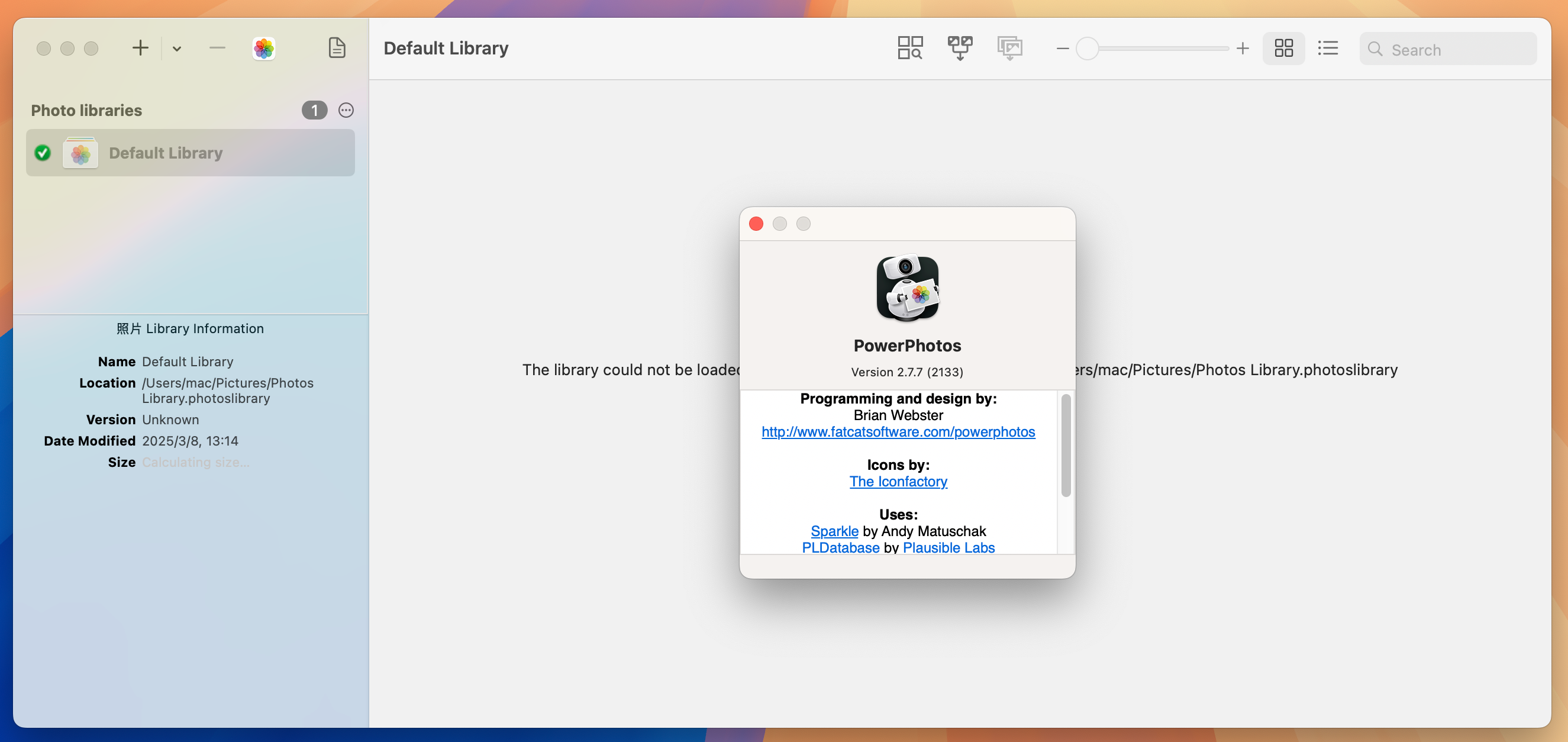This screenshot has width=1568, height=742.
Task: Click the thumbnail zoom slider
Action: (x=1152, y=48)
